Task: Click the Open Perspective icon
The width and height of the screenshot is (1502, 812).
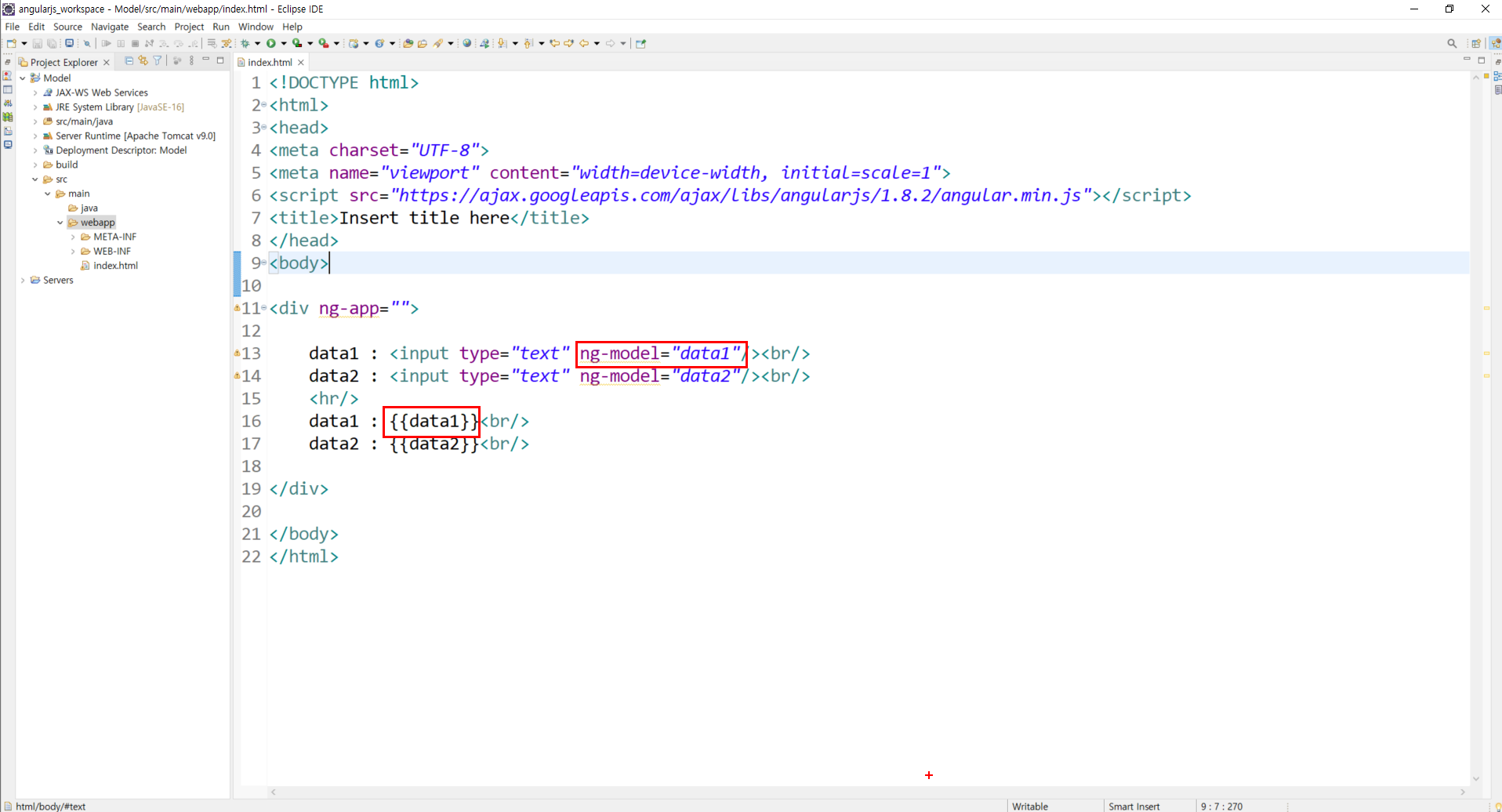Action: (1476, 43)
